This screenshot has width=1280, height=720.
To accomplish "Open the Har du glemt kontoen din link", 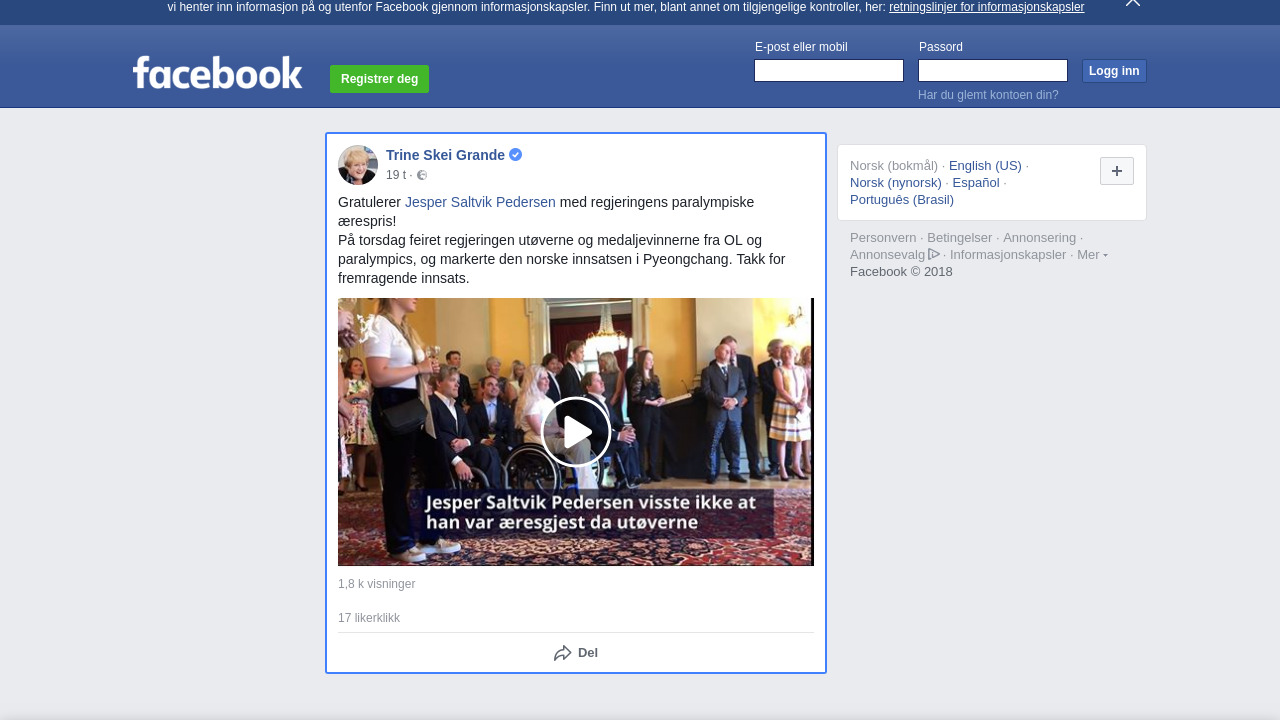I will (x=988, y=95).
